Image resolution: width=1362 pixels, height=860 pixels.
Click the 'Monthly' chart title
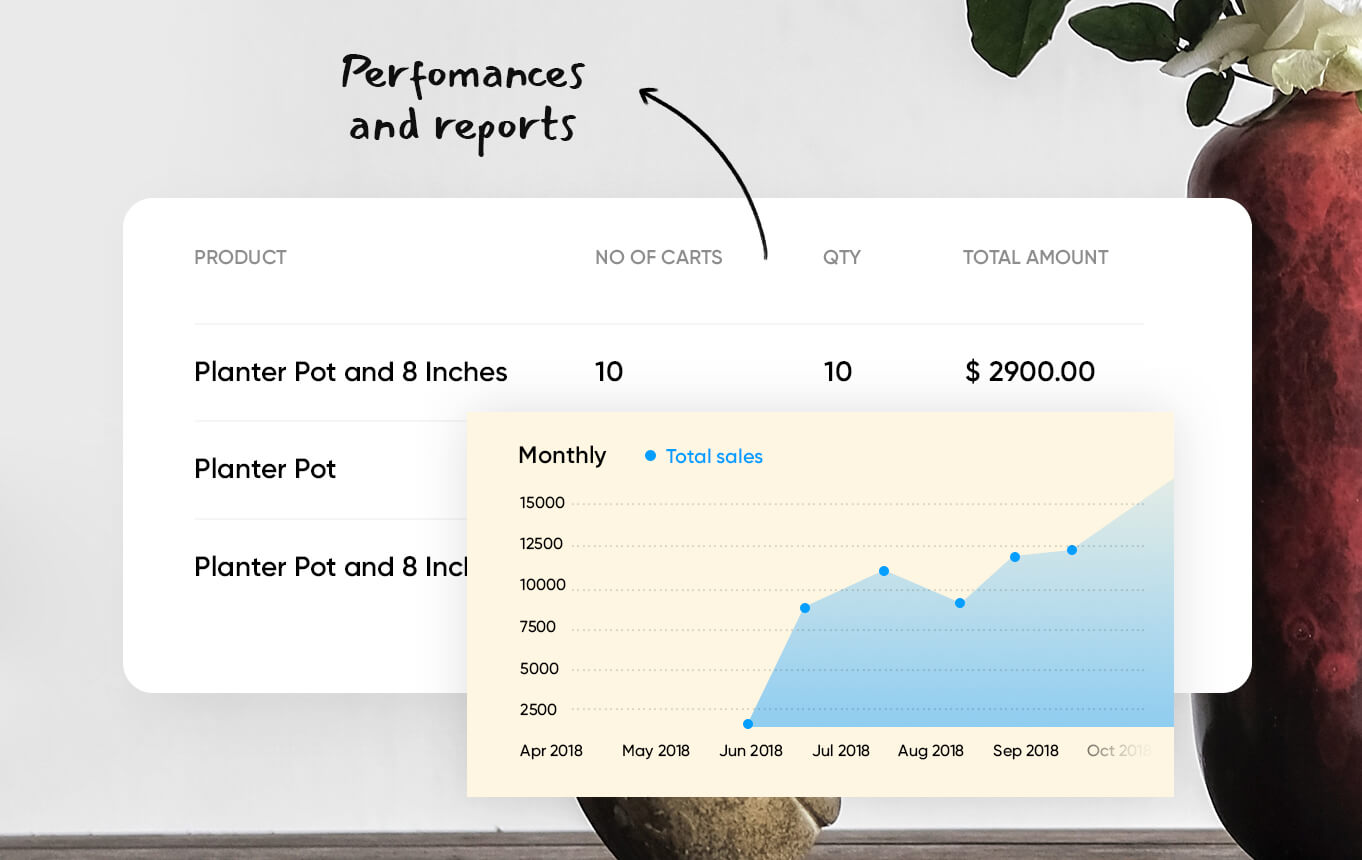562,455
